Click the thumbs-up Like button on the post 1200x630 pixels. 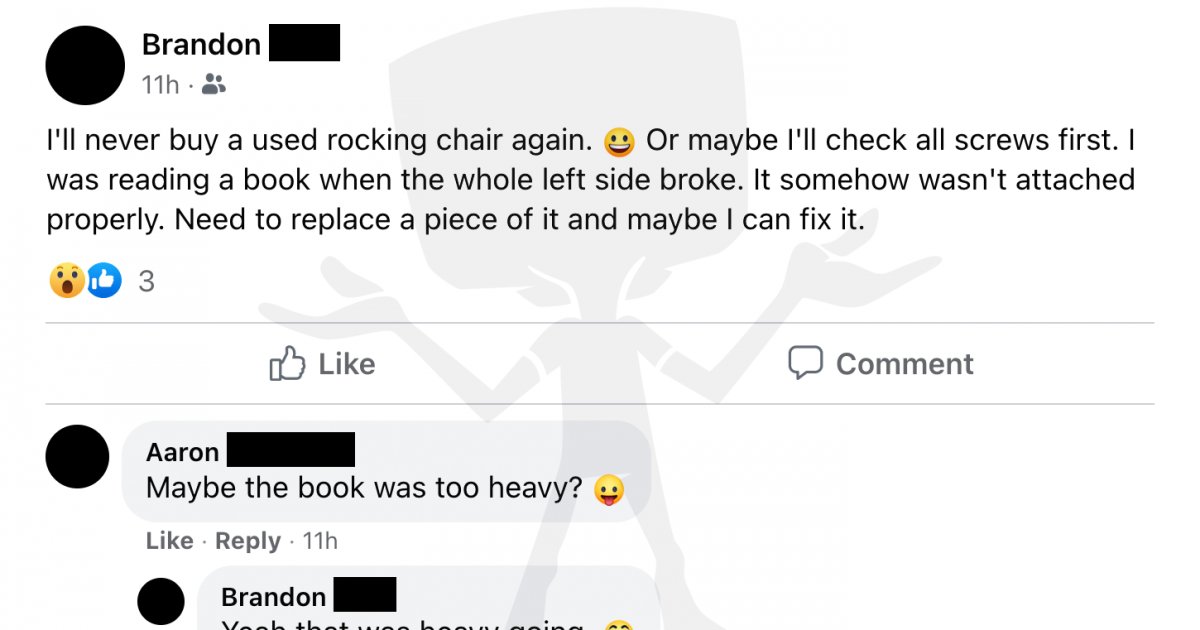pos(322,364)
